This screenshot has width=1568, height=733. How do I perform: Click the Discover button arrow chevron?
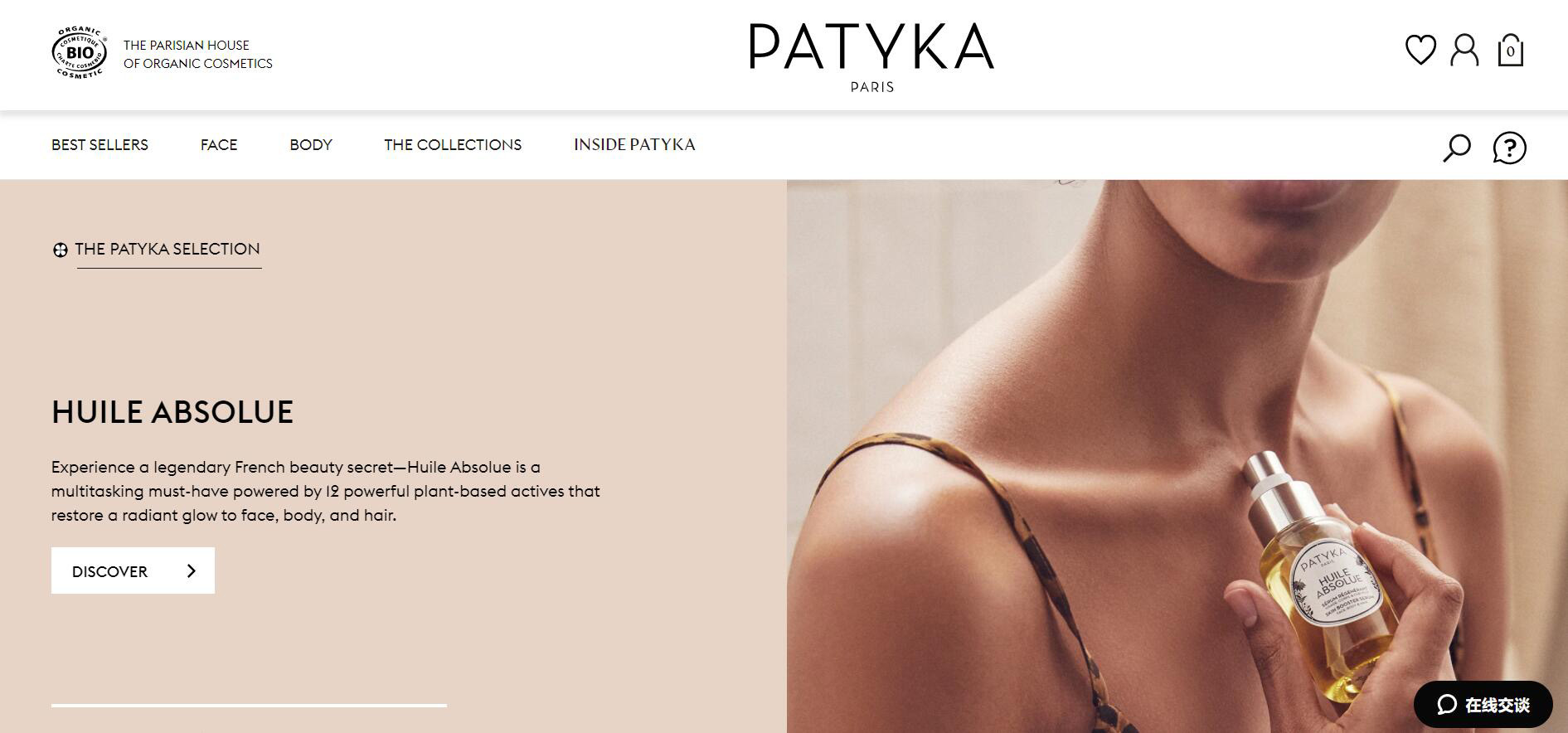(192, 570)
